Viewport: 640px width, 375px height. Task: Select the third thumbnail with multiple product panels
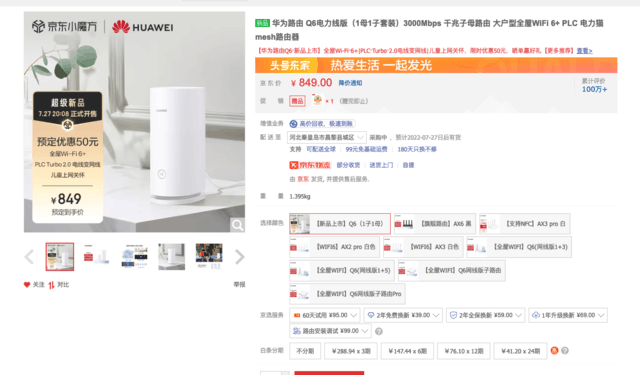(x=134, y=257)
